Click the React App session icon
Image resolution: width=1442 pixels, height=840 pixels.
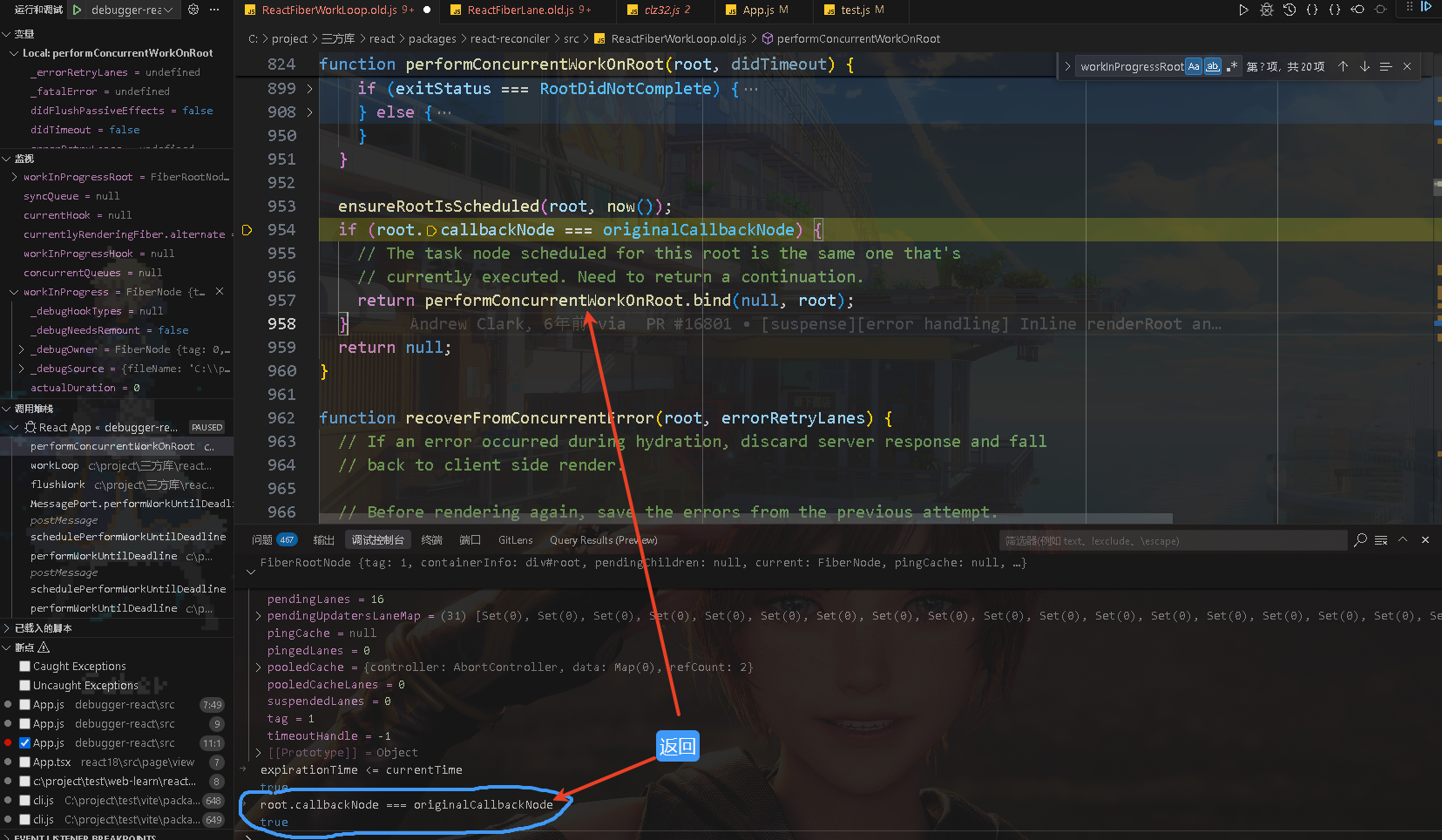point(30,427)
